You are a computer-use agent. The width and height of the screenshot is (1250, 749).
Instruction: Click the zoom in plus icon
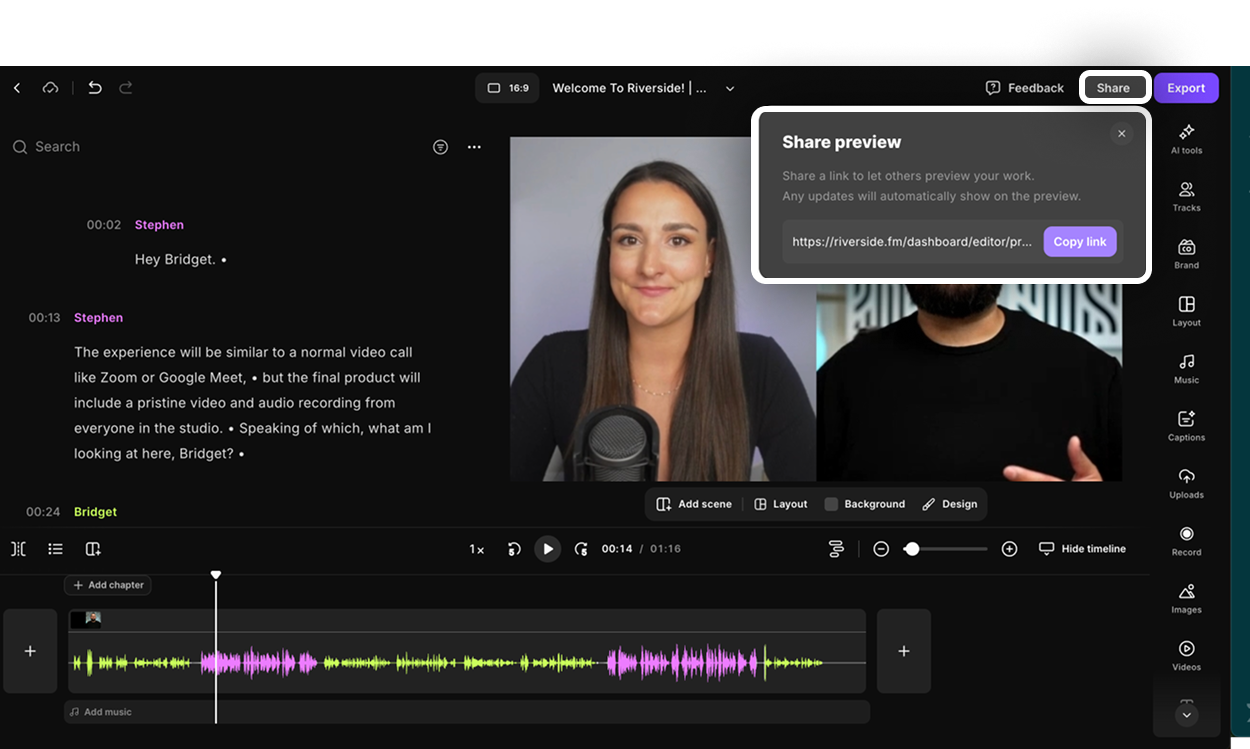(x=1009, y=549)
